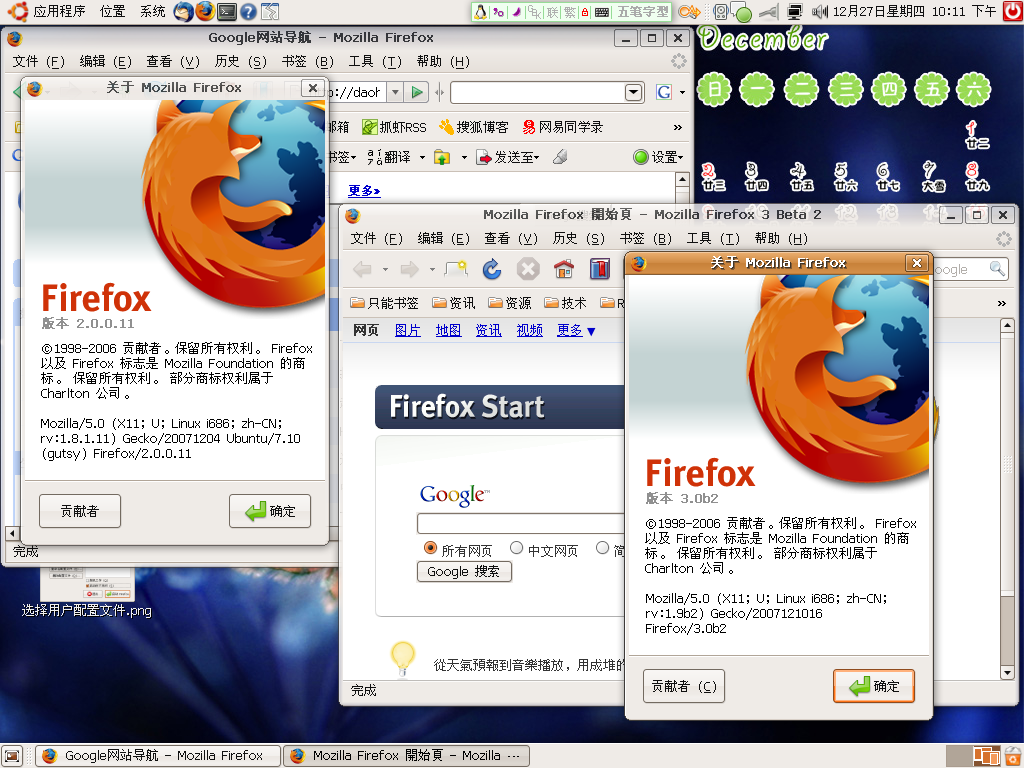Select the 中文网页 radio button

517,548
